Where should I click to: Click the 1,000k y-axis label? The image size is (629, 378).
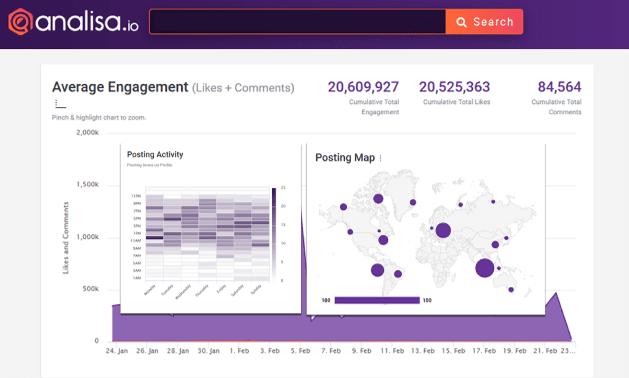click(87, 237)
